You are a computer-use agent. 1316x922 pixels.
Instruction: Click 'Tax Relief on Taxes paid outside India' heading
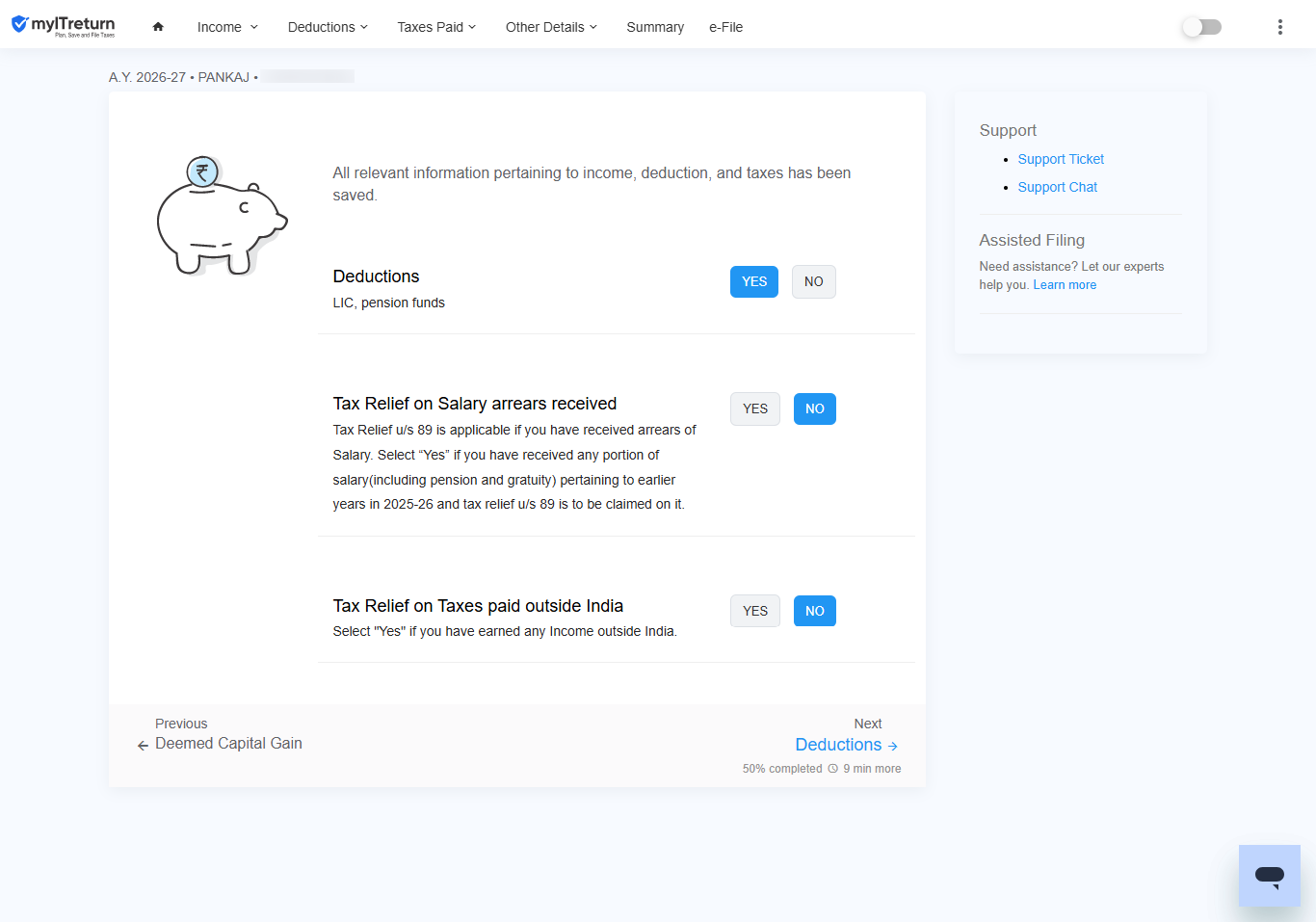pos(478,606)
